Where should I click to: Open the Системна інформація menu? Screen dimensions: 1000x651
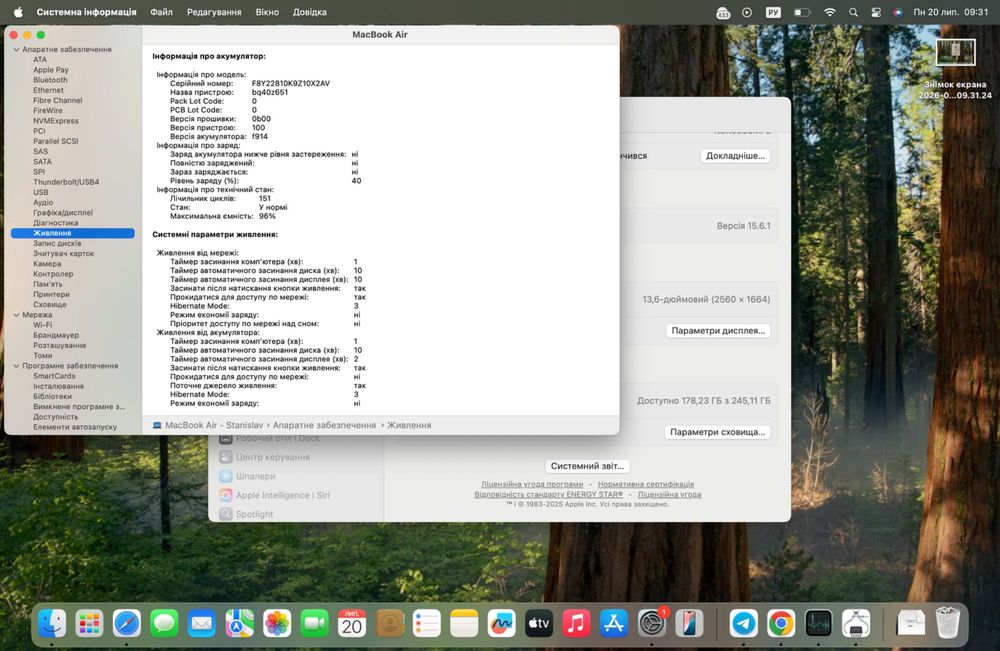coord(86,12)
